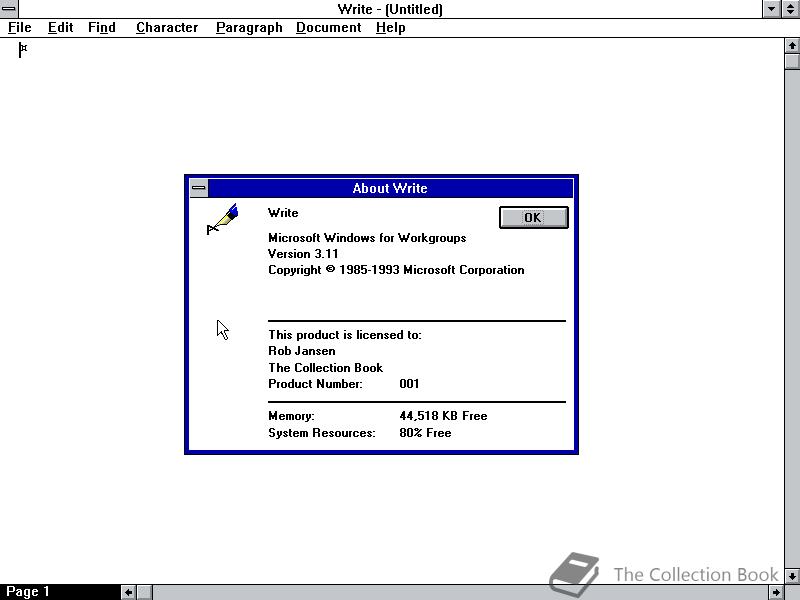Image resolution: width=800 pixels, height=600 pixels.
Task: Click the horizontal scrollbar thumb
Action: [144, 592]
